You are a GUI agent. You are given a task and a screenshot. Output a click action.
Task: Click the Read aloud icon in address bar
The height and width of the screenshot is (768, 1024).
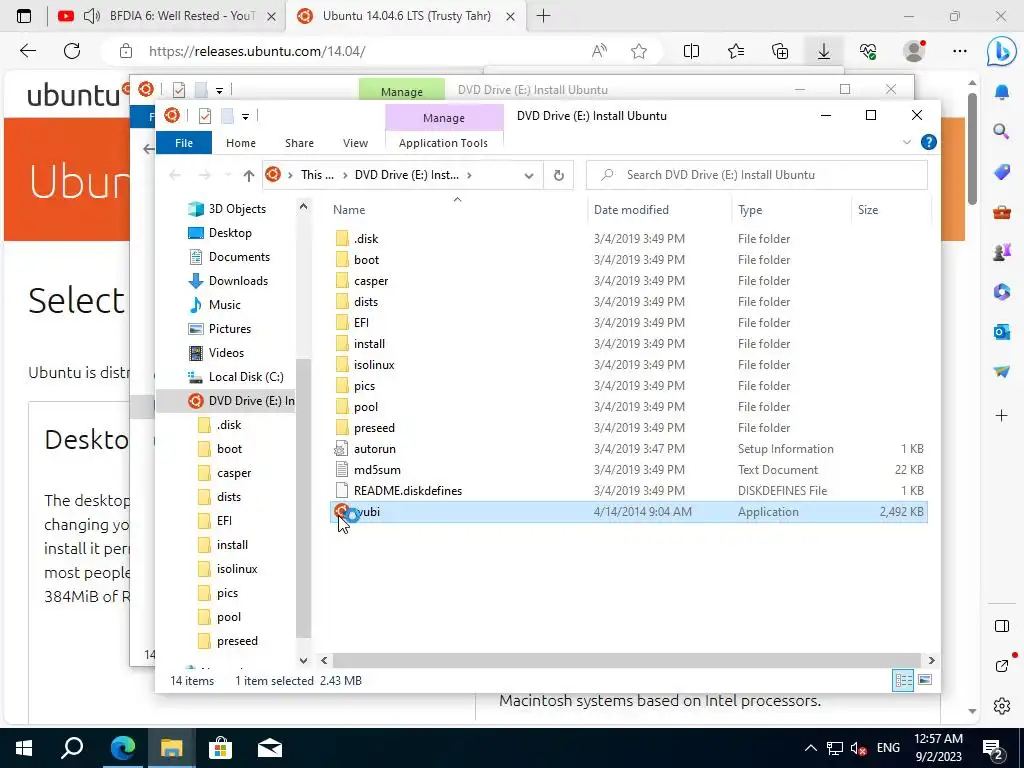[x=599, y=51]
